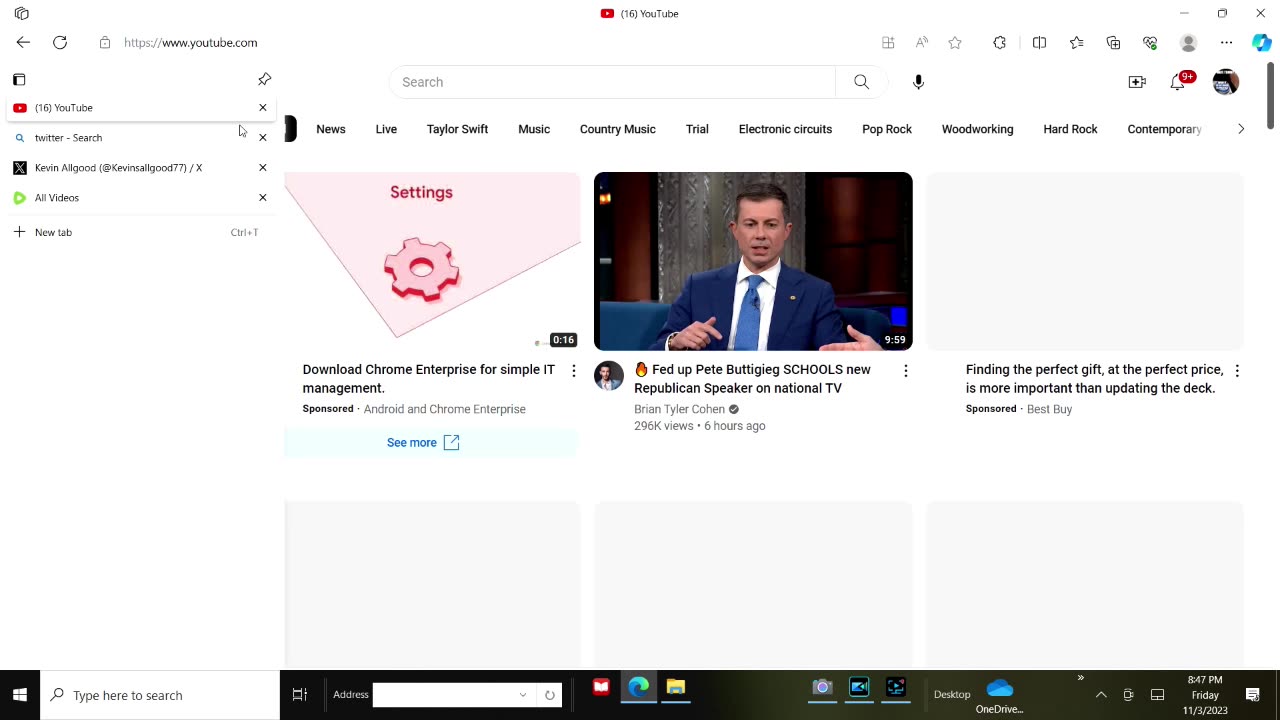Follow the See more ad link

point(423,442)
